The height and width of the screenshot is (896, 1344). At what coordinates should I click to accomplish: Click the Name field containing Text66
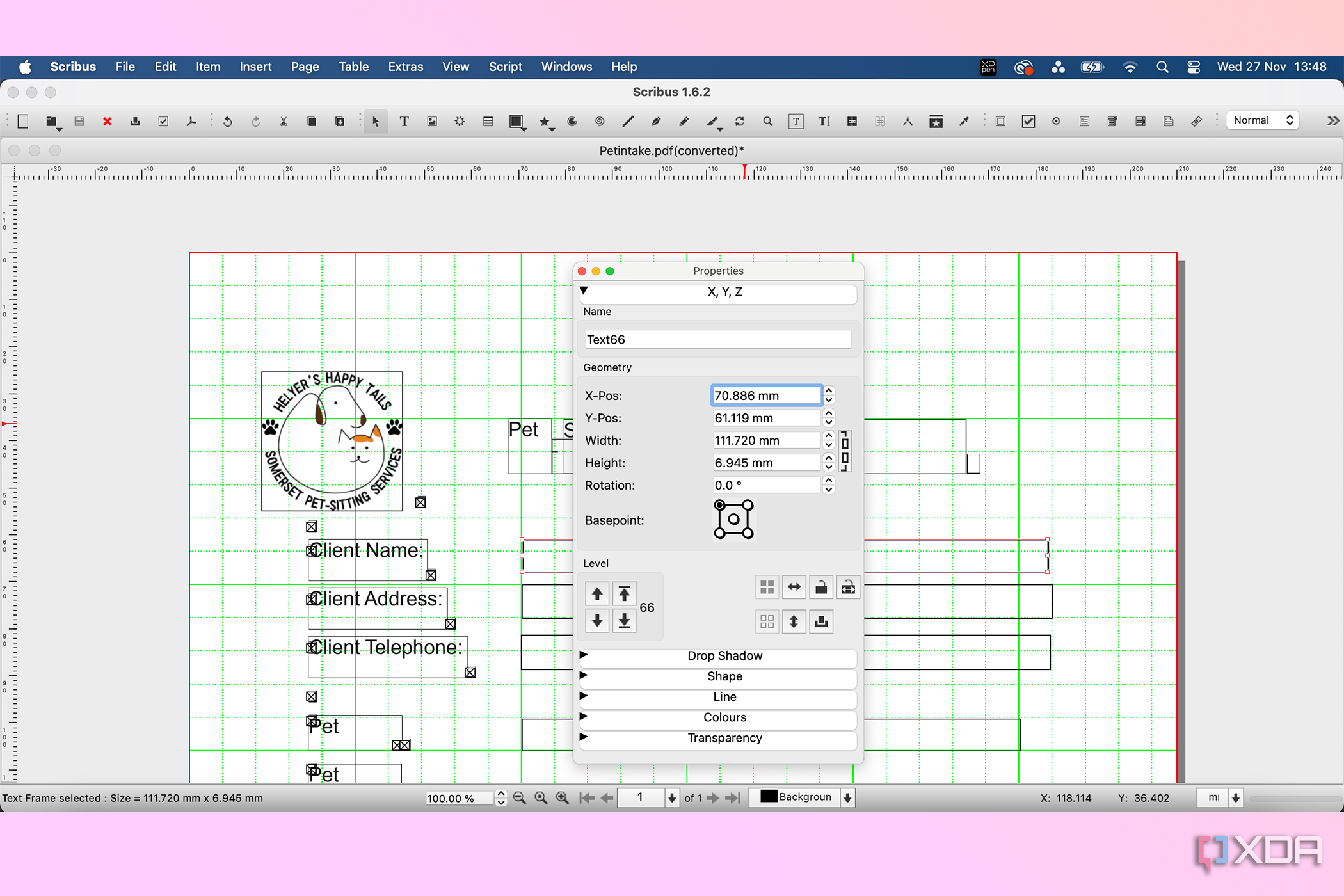(x=718, y=340)
